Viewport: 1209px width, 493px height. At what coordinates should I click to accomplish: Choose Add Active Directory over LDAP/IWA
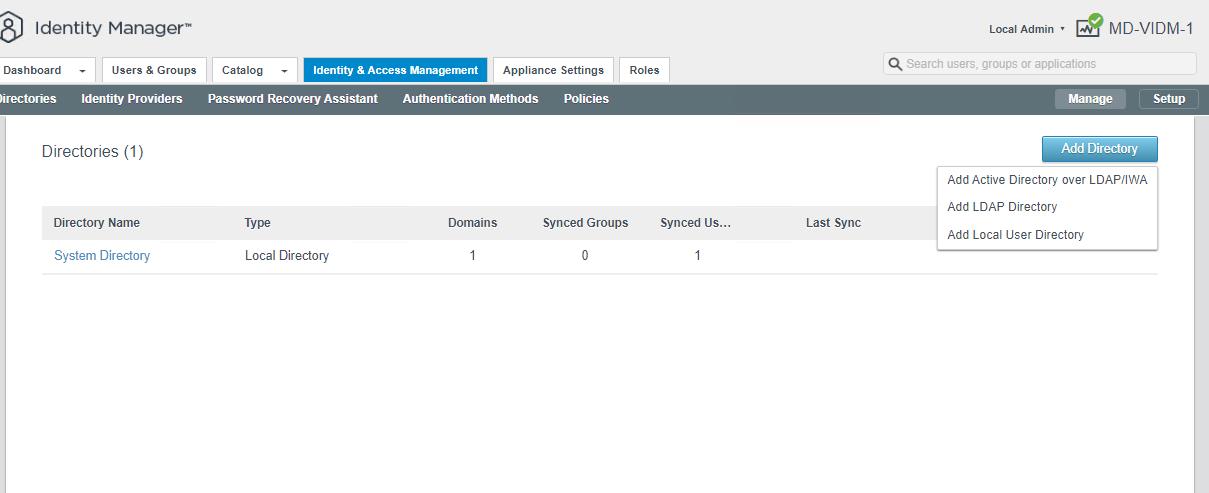(x=1047, y=180)
